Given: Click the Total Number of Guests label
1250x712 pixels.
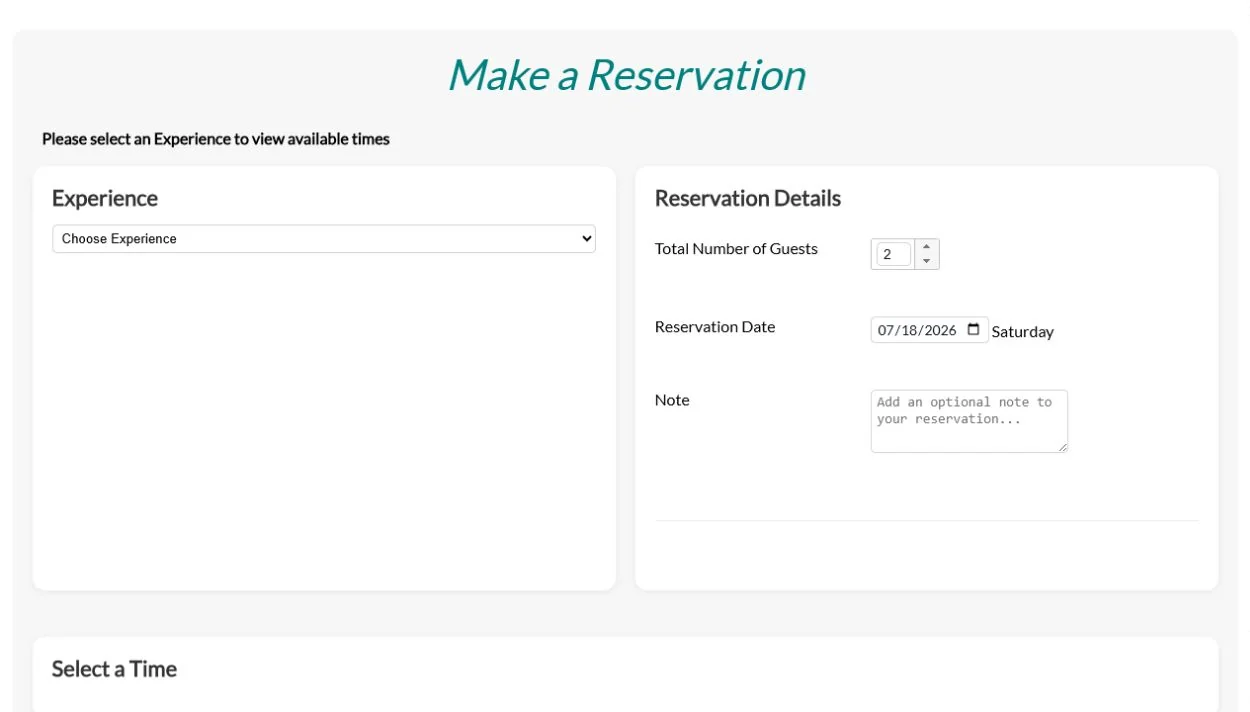Looking at the screenshot, I should tap(736, 249).
